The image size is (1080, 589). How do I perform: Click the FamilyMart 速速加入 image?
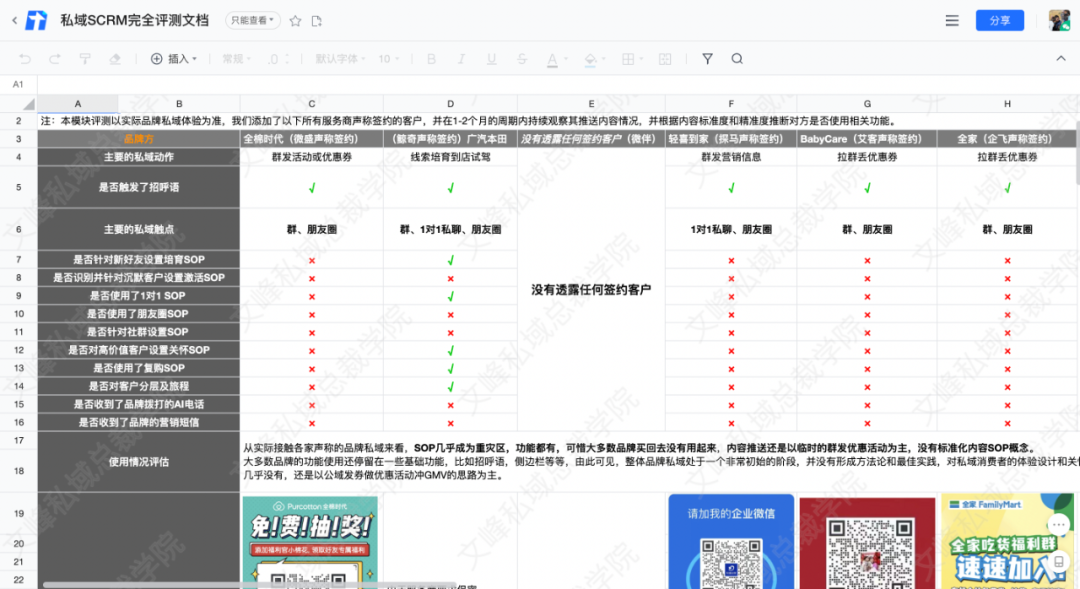1007,541
